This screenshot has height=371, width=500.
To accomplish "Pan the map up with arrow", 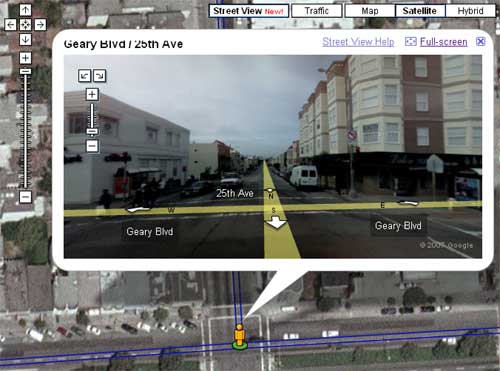I will click(x=25, y=10).
